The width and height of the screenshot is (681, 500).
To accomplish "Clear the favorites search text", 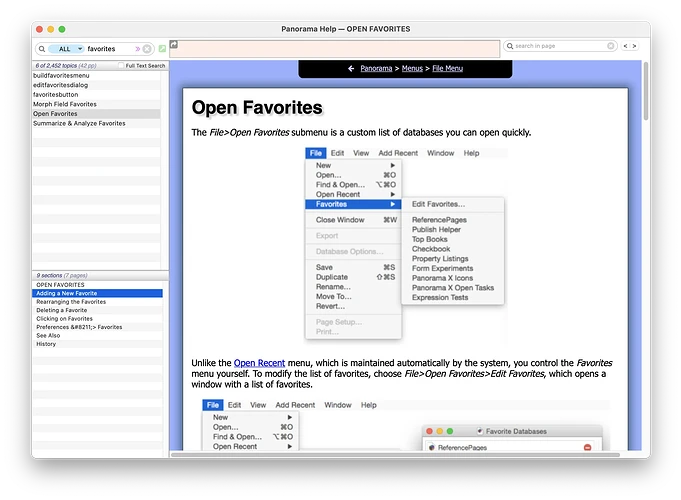I will [x=147, y=49].
